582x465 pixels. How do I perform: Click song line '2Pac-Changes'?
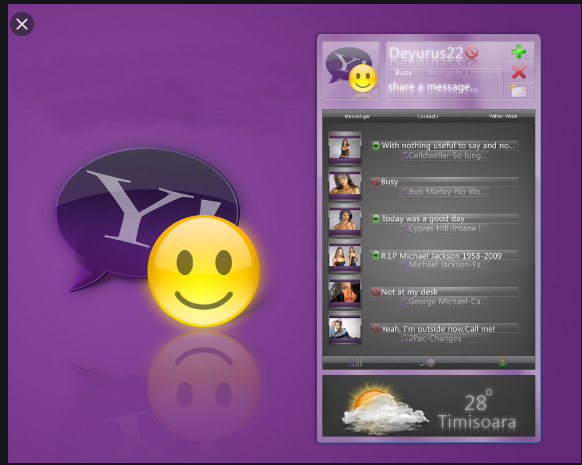point(435,338)
